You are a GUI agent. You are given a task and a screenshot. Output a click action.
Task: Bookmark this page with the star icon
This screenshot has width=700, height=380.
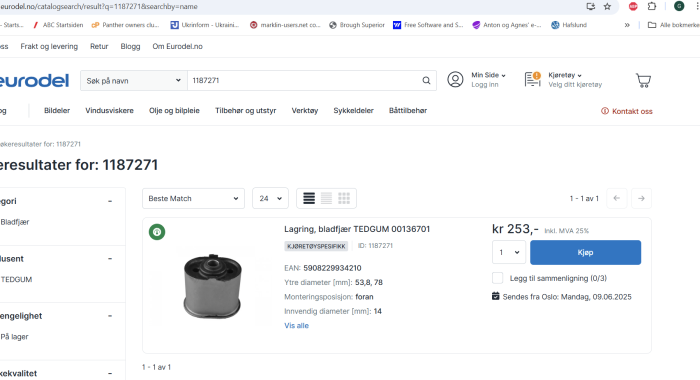coord(607,6)
